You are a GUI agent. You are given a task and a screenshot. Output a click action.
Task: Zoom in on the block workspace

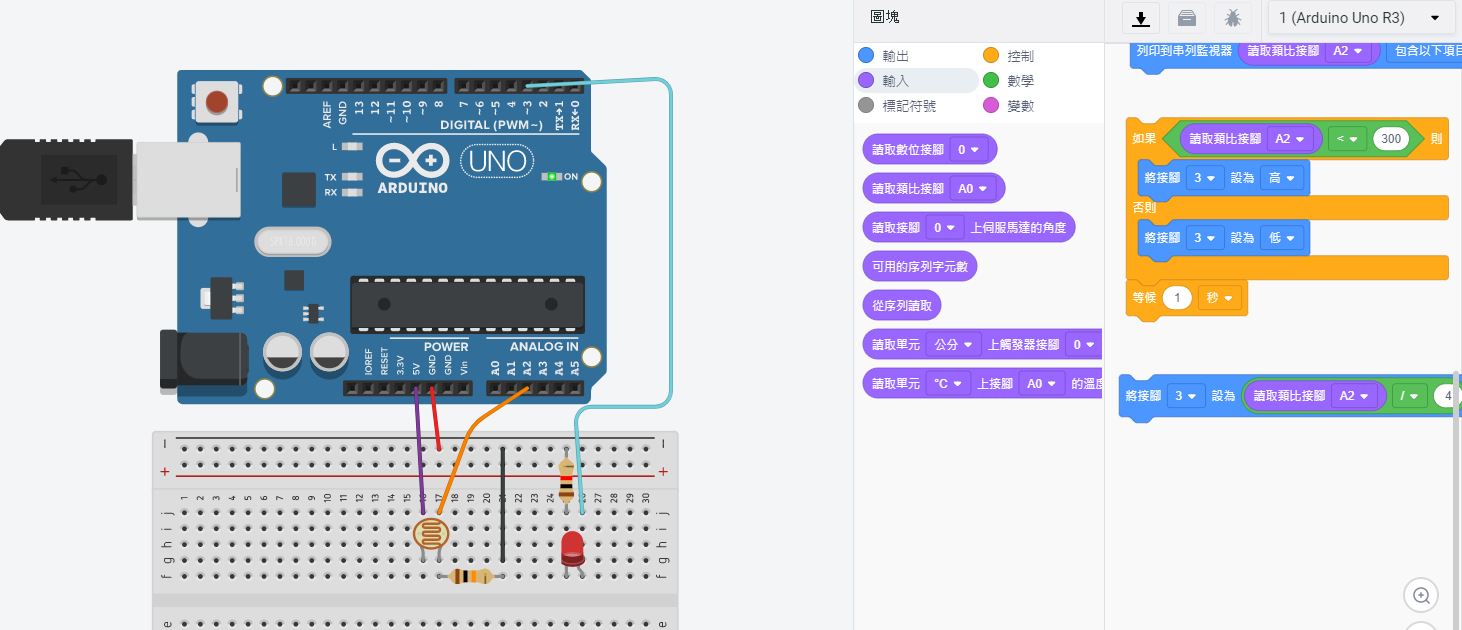(1421, 596)
